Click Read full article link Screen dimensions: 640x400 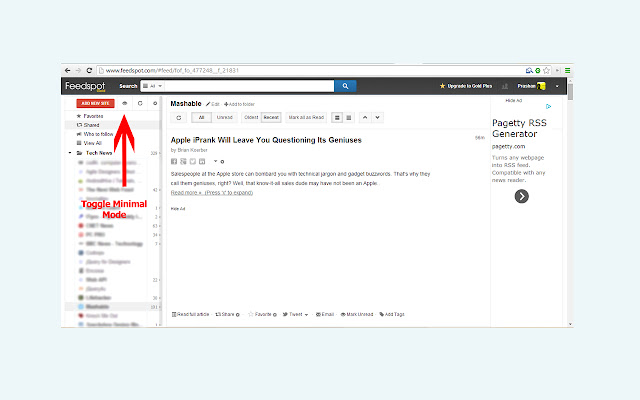click(x=191, y=314)
